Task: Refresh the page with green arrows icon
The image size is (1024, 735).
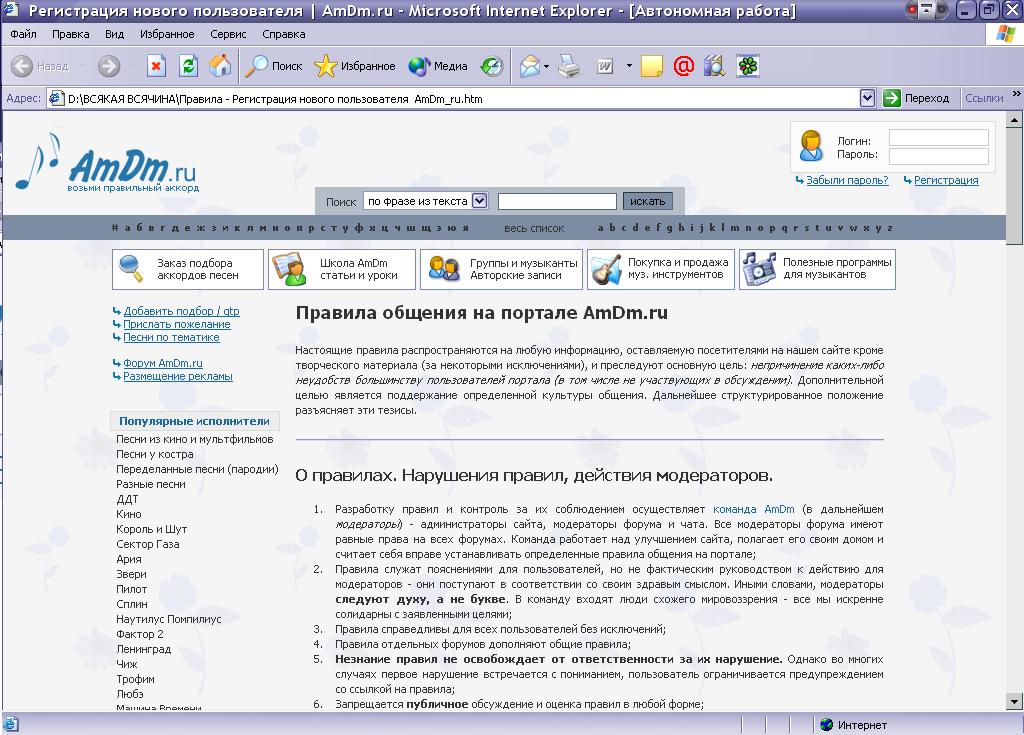Action: (188, 66)
